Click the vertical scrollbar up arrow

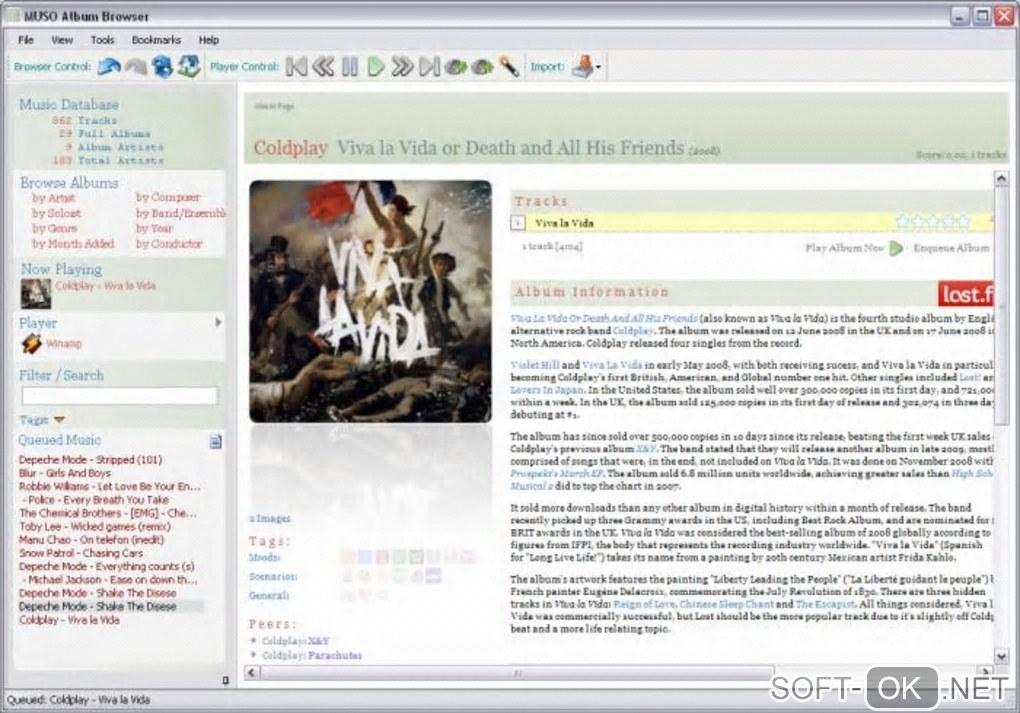(1001, 178)
